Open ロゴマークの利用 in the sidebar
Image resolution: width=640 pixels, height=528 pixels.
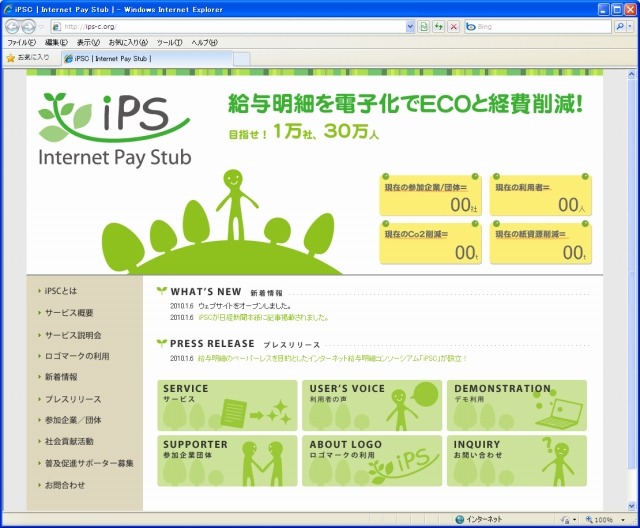[77, 356]
